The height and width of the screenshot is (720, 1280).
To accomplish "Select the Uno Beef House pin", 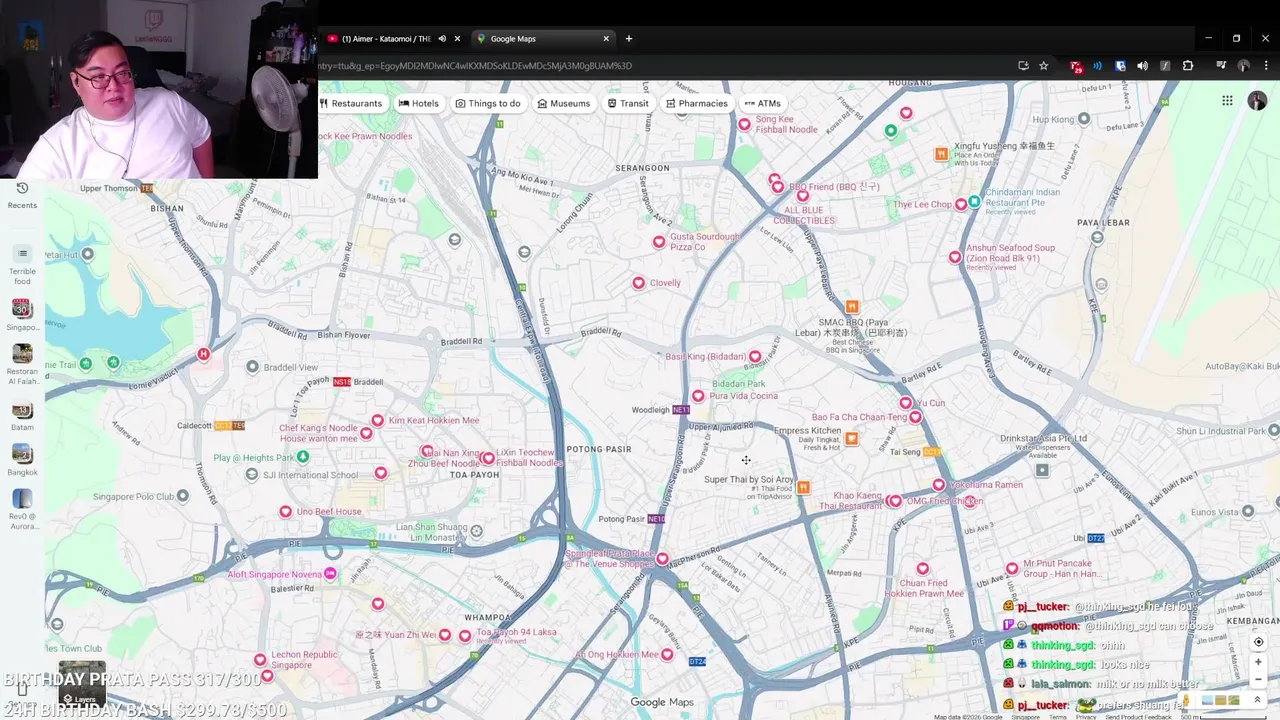I will (x=285, y=512).
